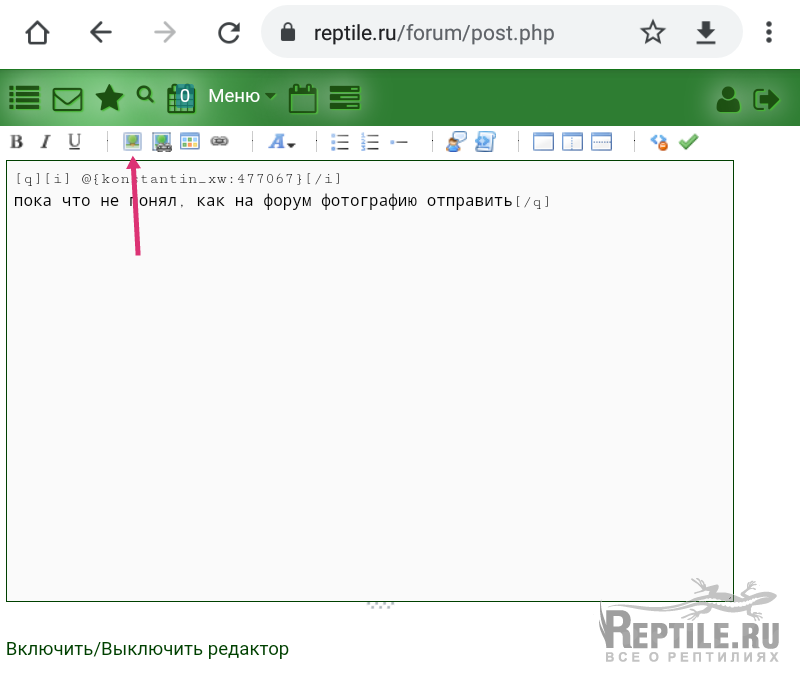The width and height of the screenshot is (800, 680).
Task: Open forum list icon in green header
Action: coord(24,97)
